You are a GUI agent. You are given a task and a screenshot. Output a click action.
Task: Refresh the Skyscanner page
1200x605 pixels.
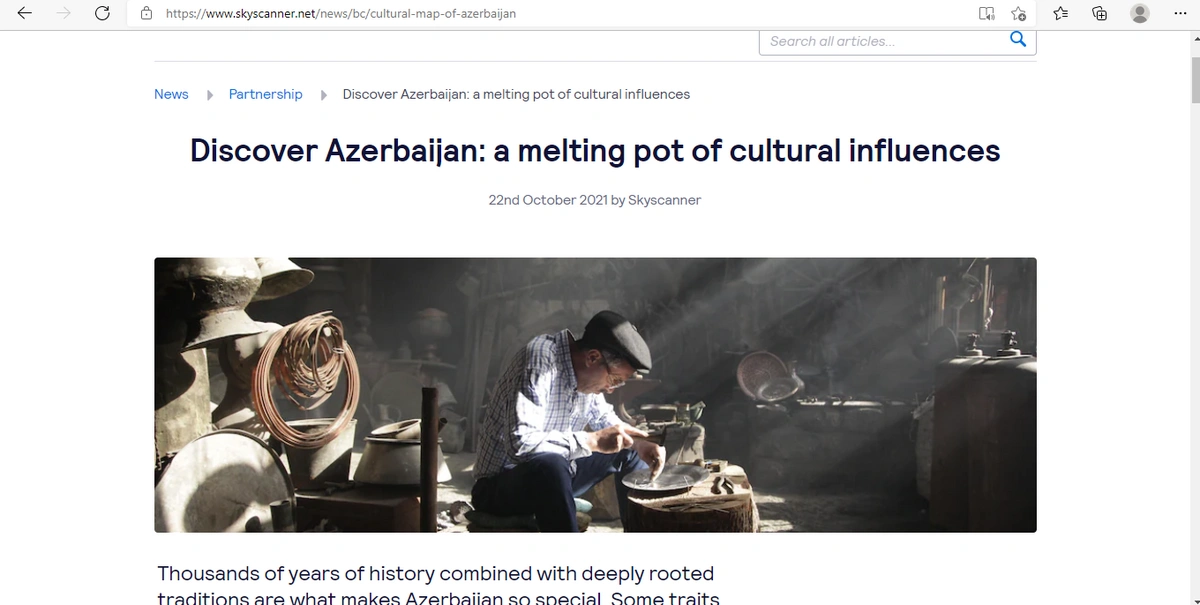102,14
